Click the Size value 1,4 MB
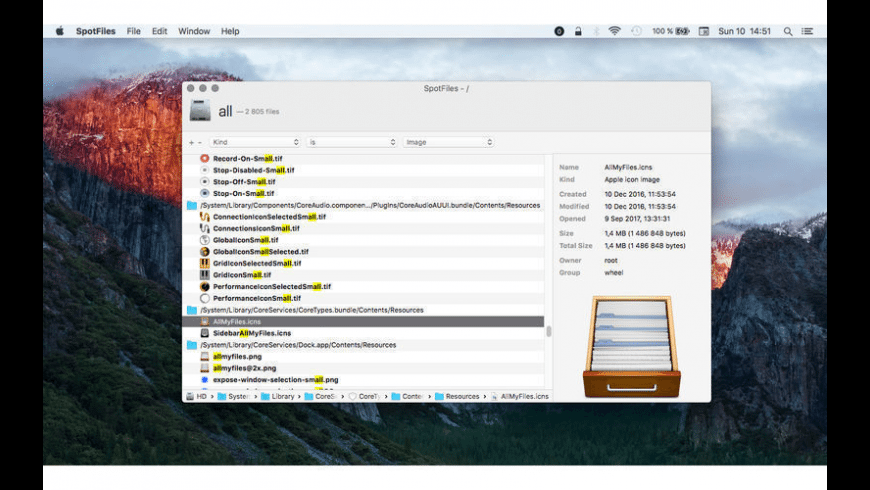The image size is (870, 490). point(645,233)
